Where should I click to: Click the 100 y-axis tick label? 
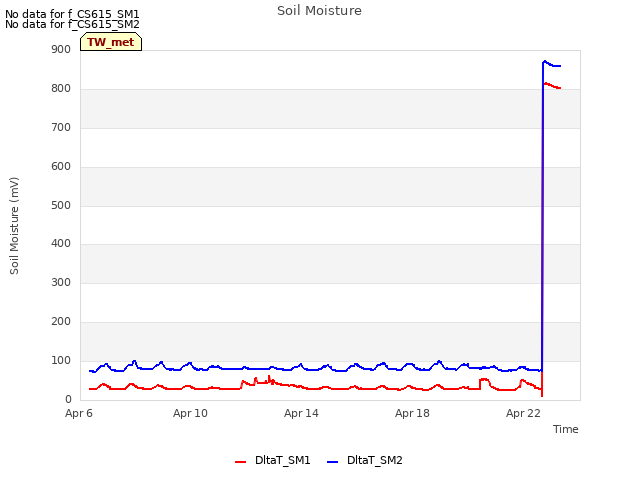tap(61, 360)
